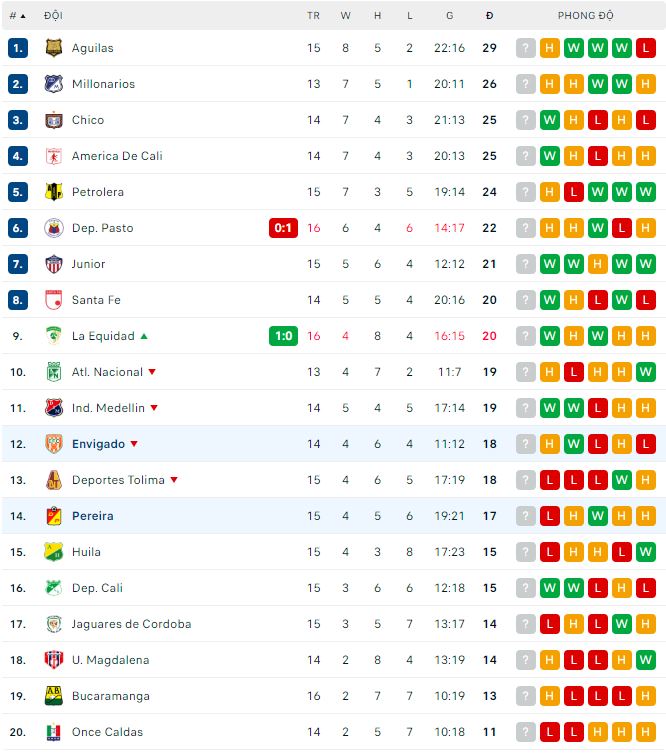Click the 0:1 live score badge for Dep. Pasto
Image resolution: width=666 pixels, height=753 pixels.
[283, 228]
